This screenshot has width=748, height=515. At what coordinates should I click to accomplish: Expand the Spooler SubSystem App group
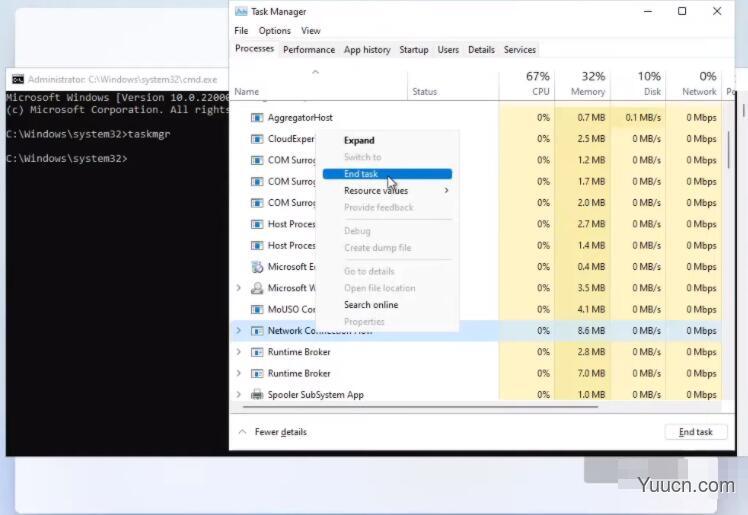(239, 394)
